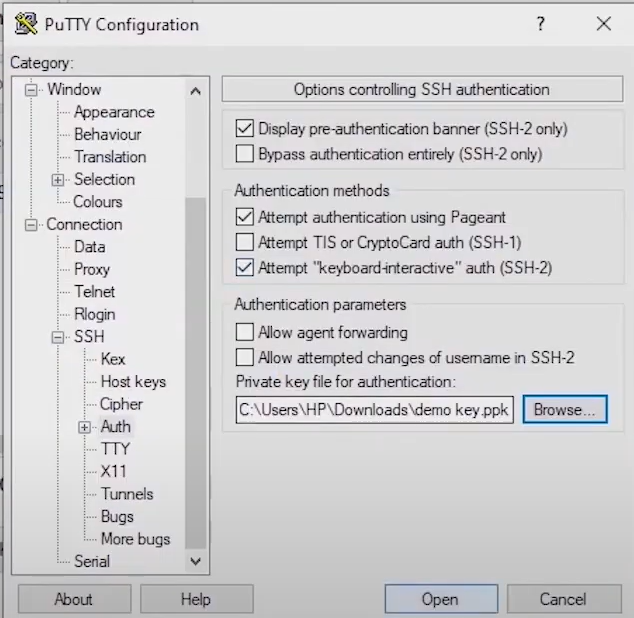Screen dimensions: 634x618
Task: Enable Allow agent forwarding checkbox
Action: tap(245, 332)
